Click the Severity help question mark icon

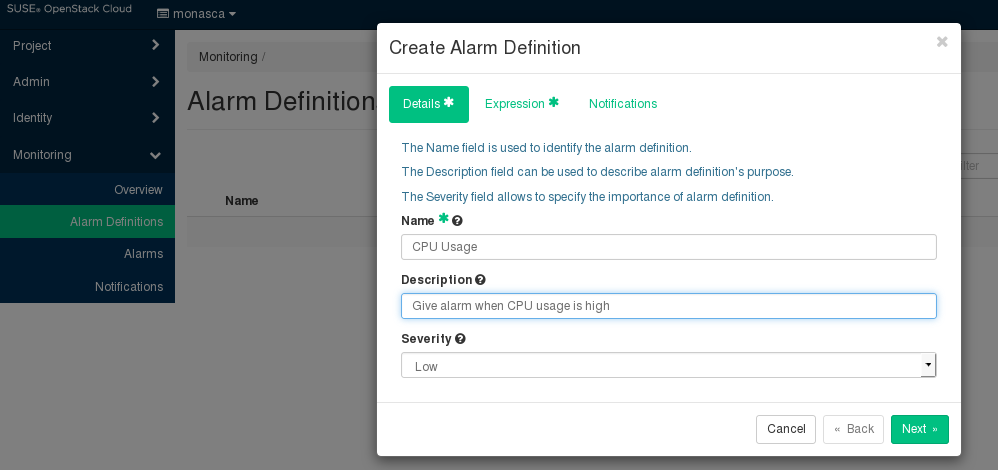click(x=460, y=339)
